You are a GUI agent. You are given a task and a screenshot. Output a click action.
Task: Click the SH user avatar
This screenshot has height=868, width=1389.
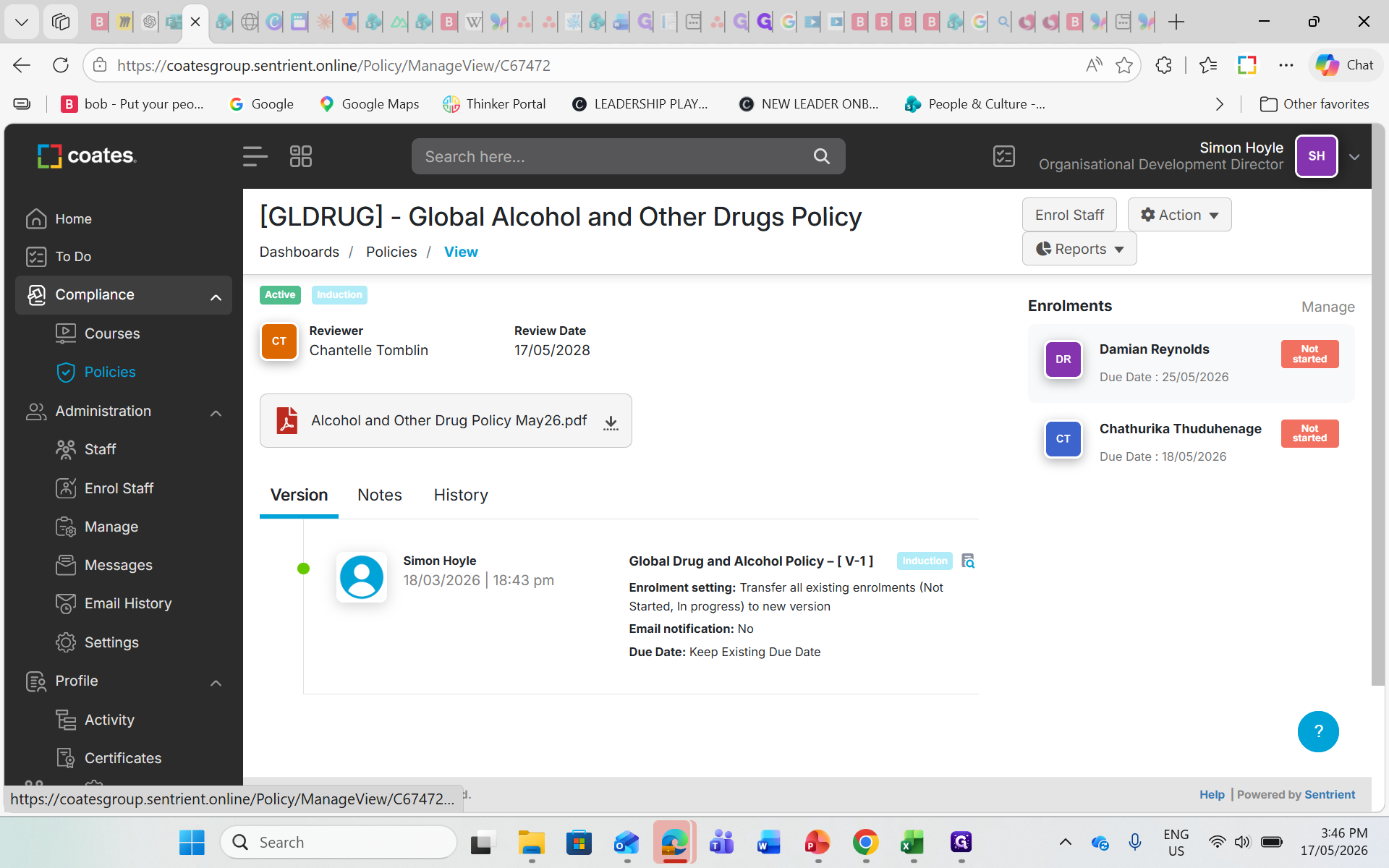1317,156
